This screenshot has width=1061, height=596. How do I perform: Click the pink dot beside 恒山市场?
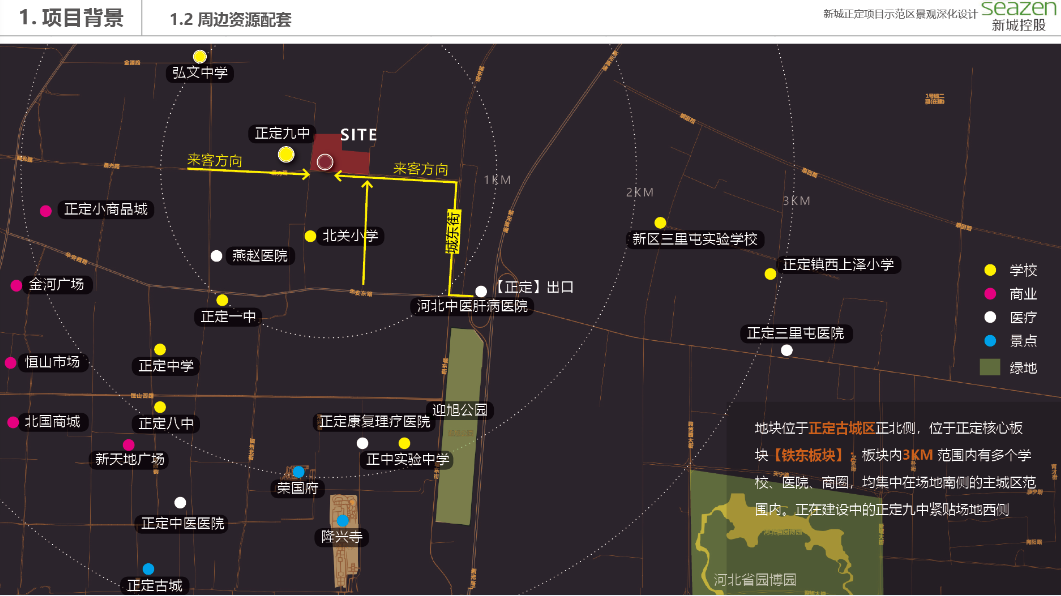tap(10, 363)
